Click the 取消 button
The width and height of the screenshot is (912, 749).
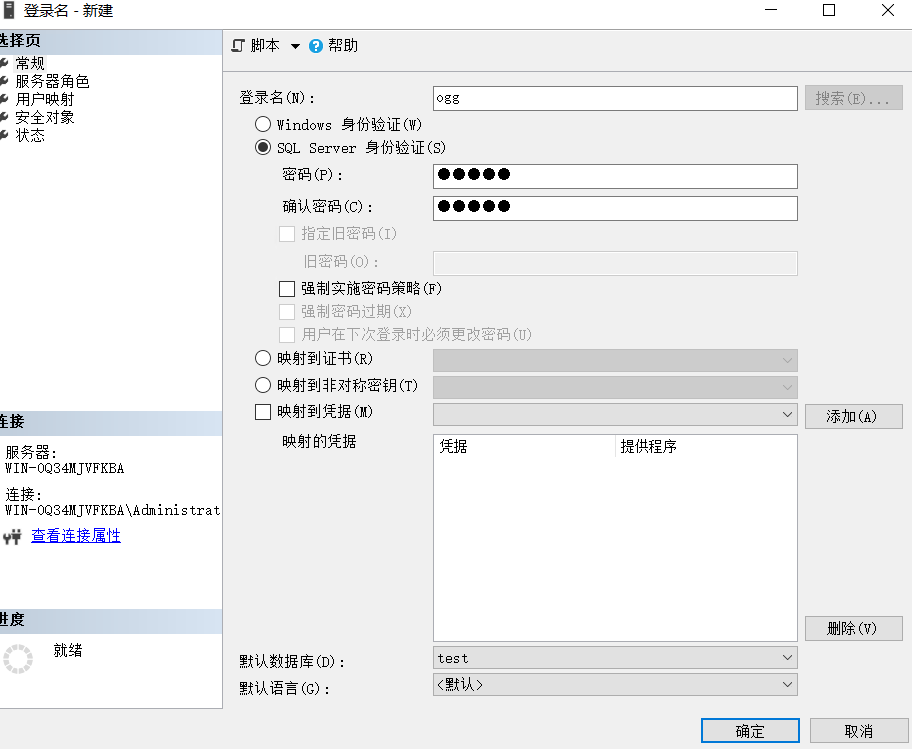858,730
